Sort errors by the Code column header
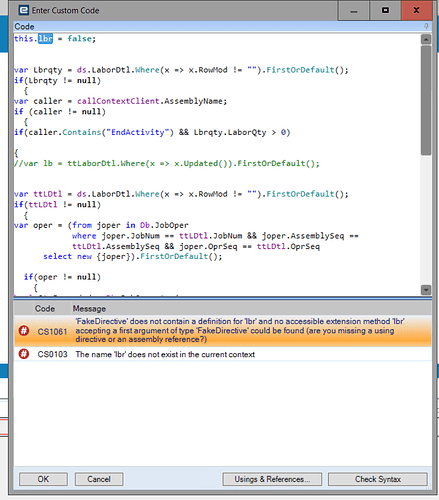Viewport: 439px width, 500px height. coord(45,309)
